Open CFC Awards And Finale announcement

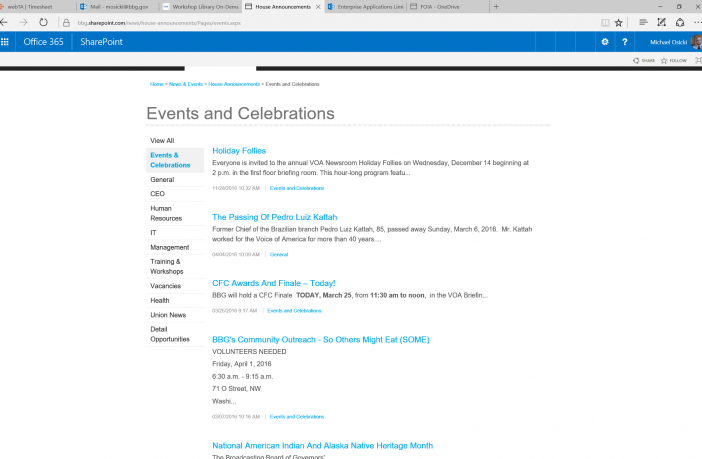(274, 283)
